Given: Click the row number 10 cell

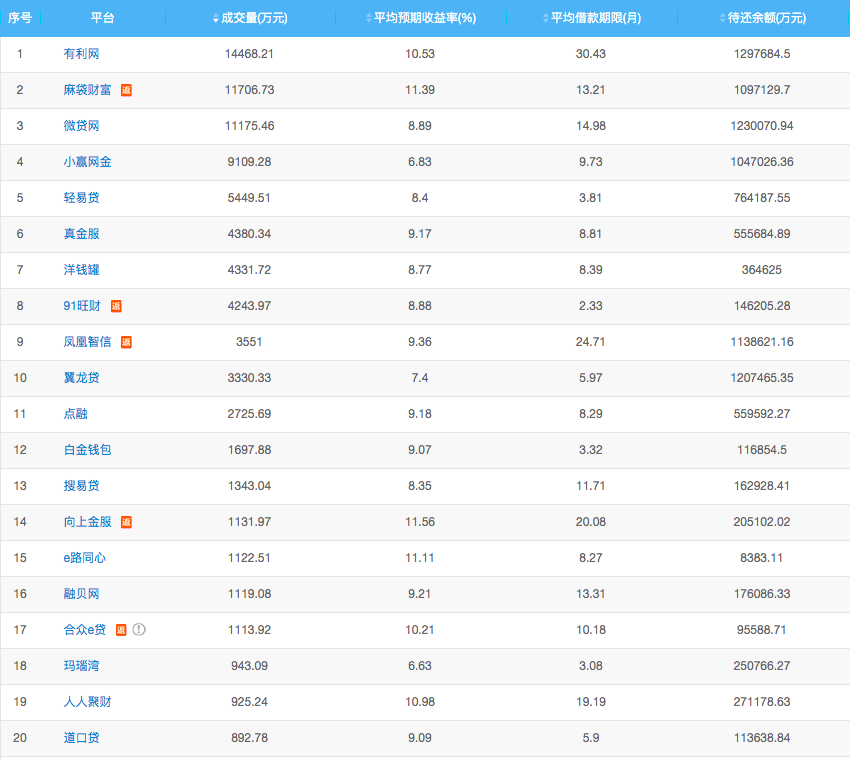Looking at the screenshot, I should (x=20, y=378).
